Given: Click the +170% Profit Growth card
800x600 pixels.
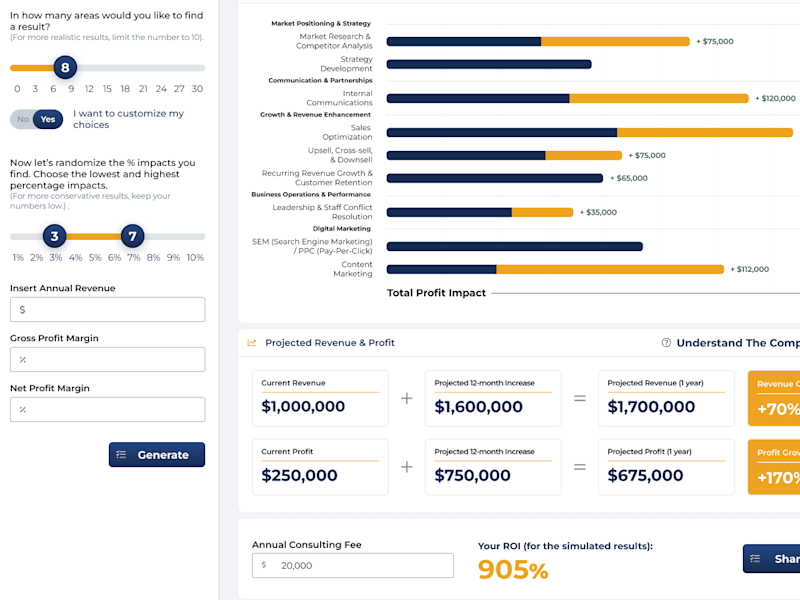Looking at the screenshot, I should click(x=774, y=467).
